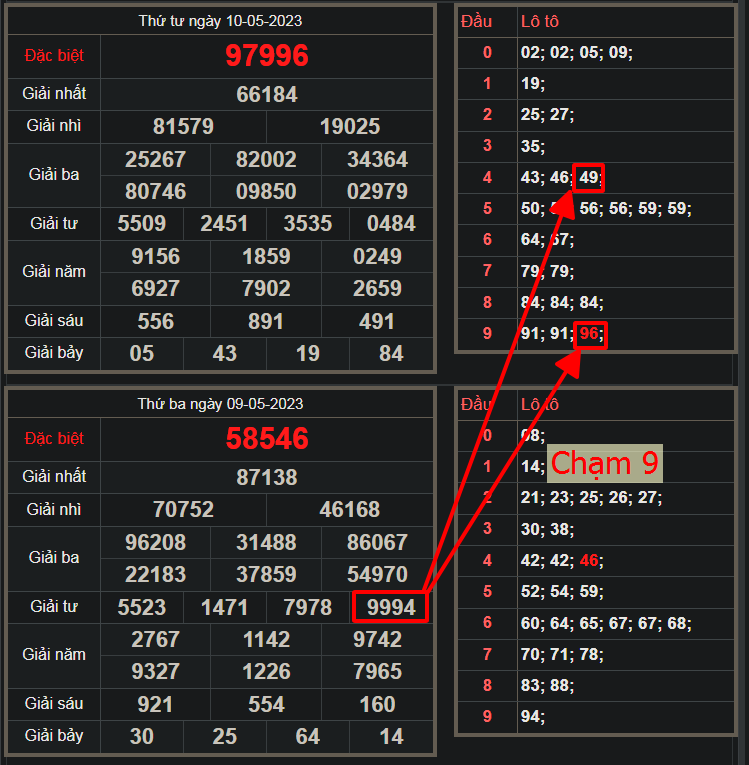
Task: Click Giải sáu number 921
Action: pos(155,704)
